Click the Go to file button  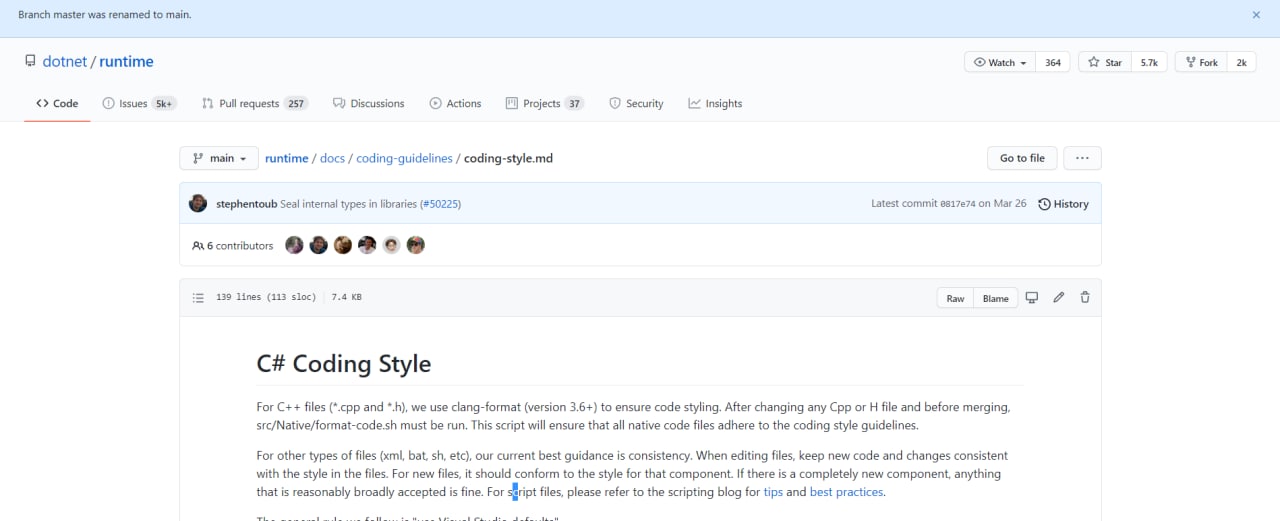click(x=1022, y=158)
